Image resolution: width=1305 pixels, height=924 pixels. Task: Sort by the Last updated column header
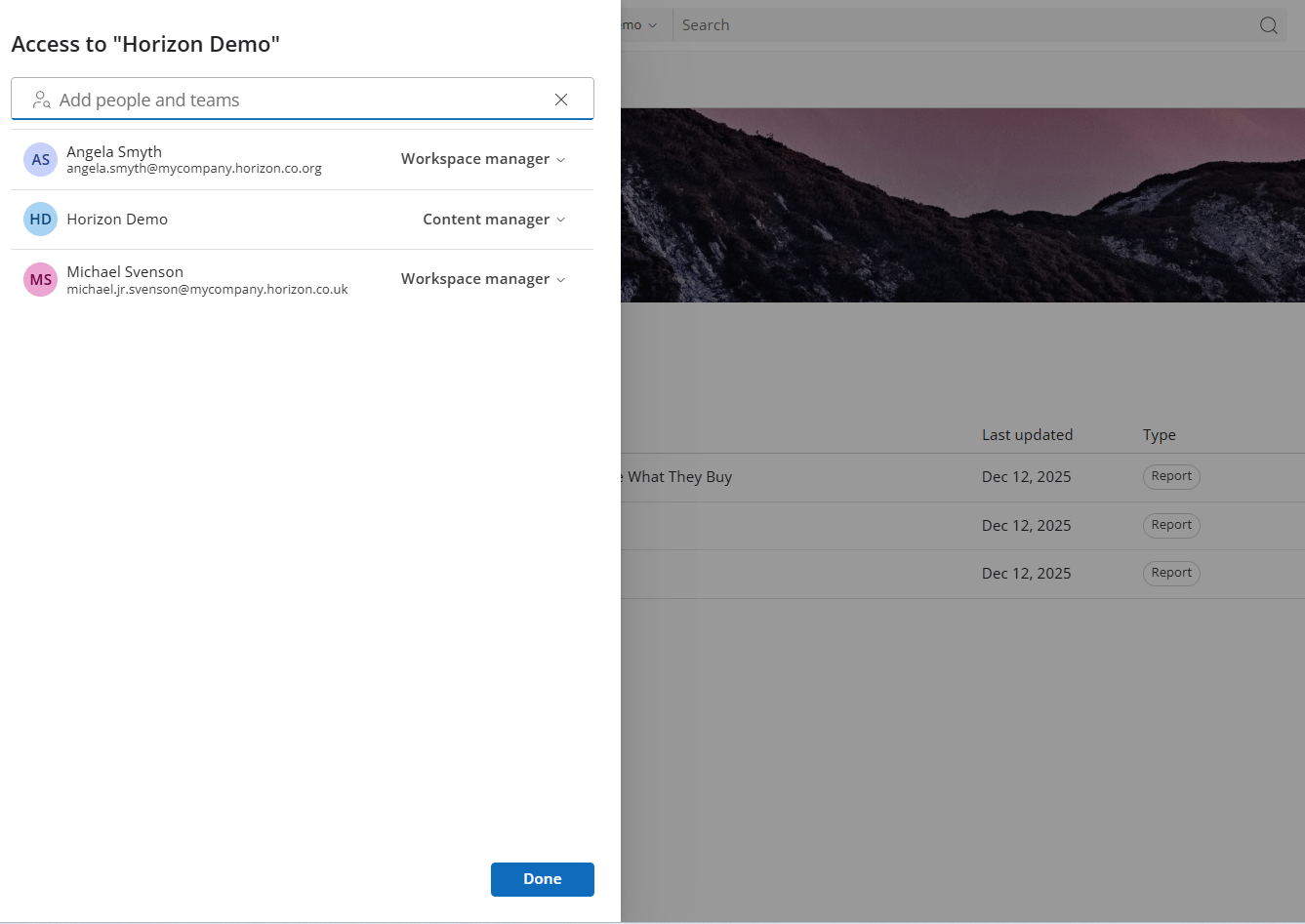(x=1027, y=435)
